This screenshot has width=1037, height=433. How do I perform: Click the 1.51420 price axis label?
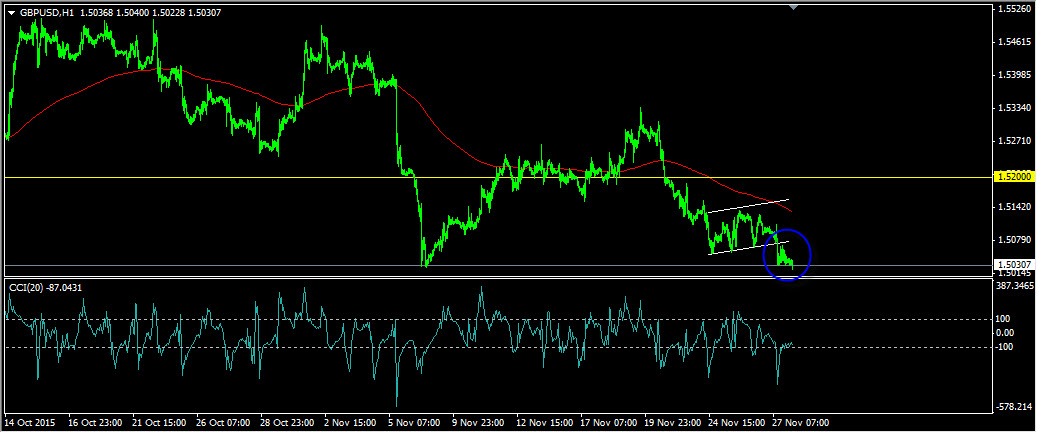click(x=1014, y=207)
